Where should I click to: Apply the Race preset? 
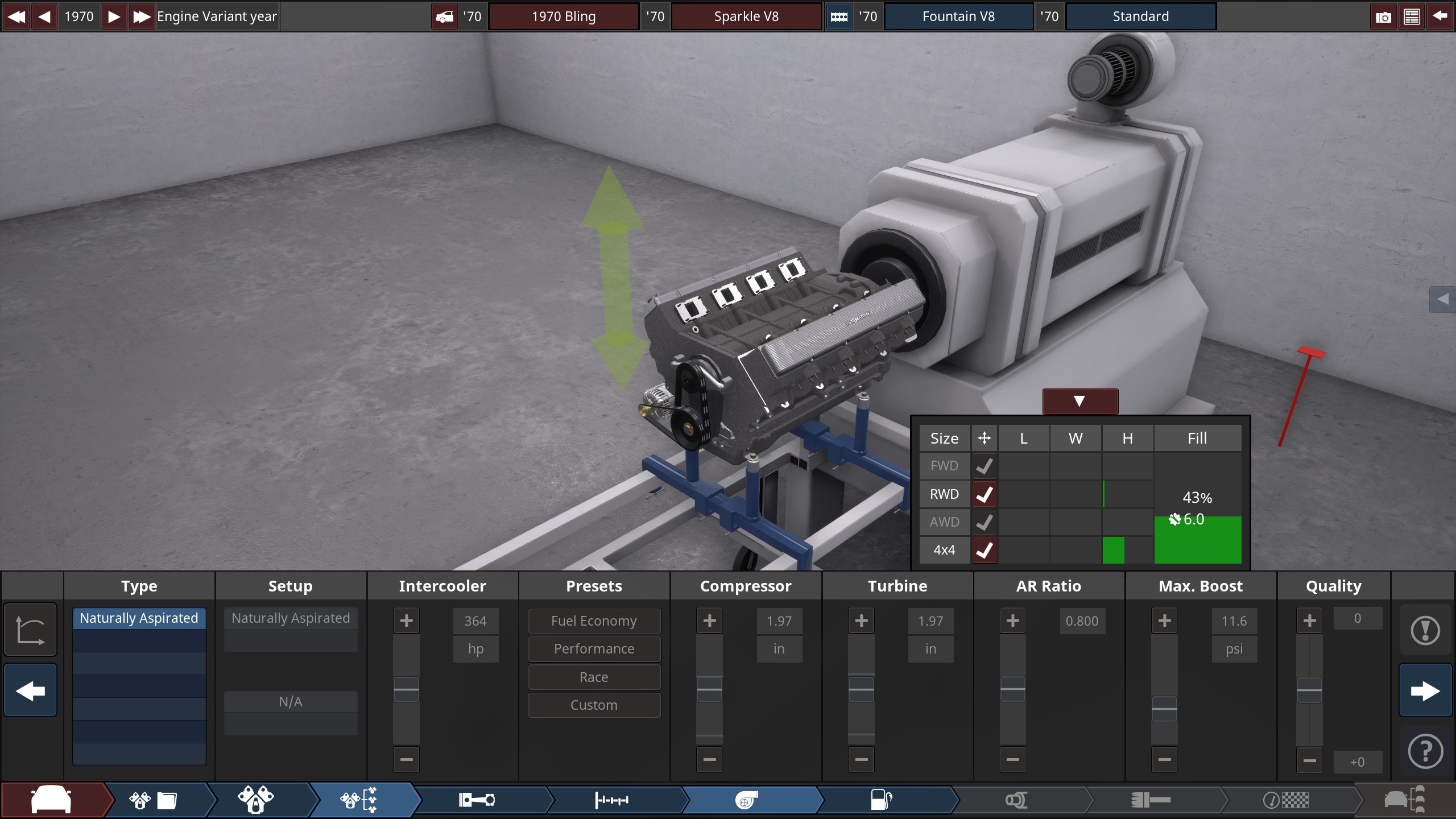pos(594,677)
